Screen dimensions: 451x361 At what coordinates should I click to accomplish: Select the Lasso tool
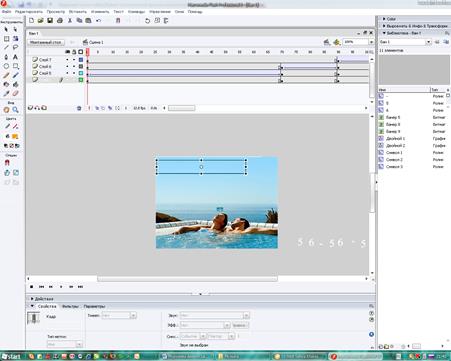(15, 48)
